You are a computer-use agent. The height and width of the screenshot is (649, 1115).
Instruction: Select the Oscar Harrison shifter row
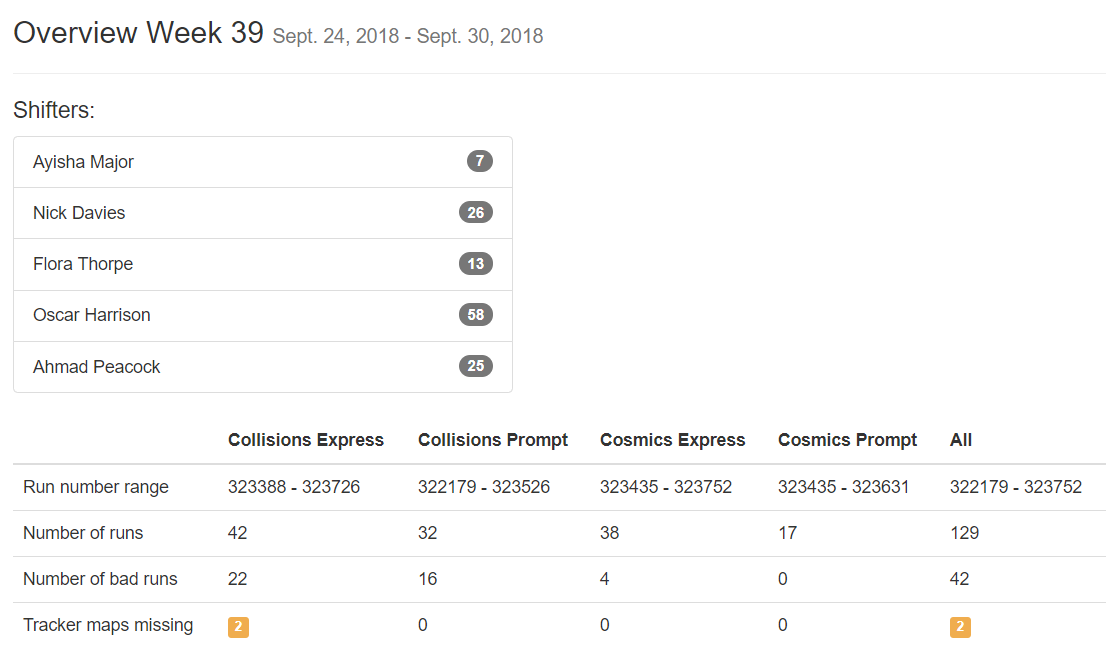263,316
